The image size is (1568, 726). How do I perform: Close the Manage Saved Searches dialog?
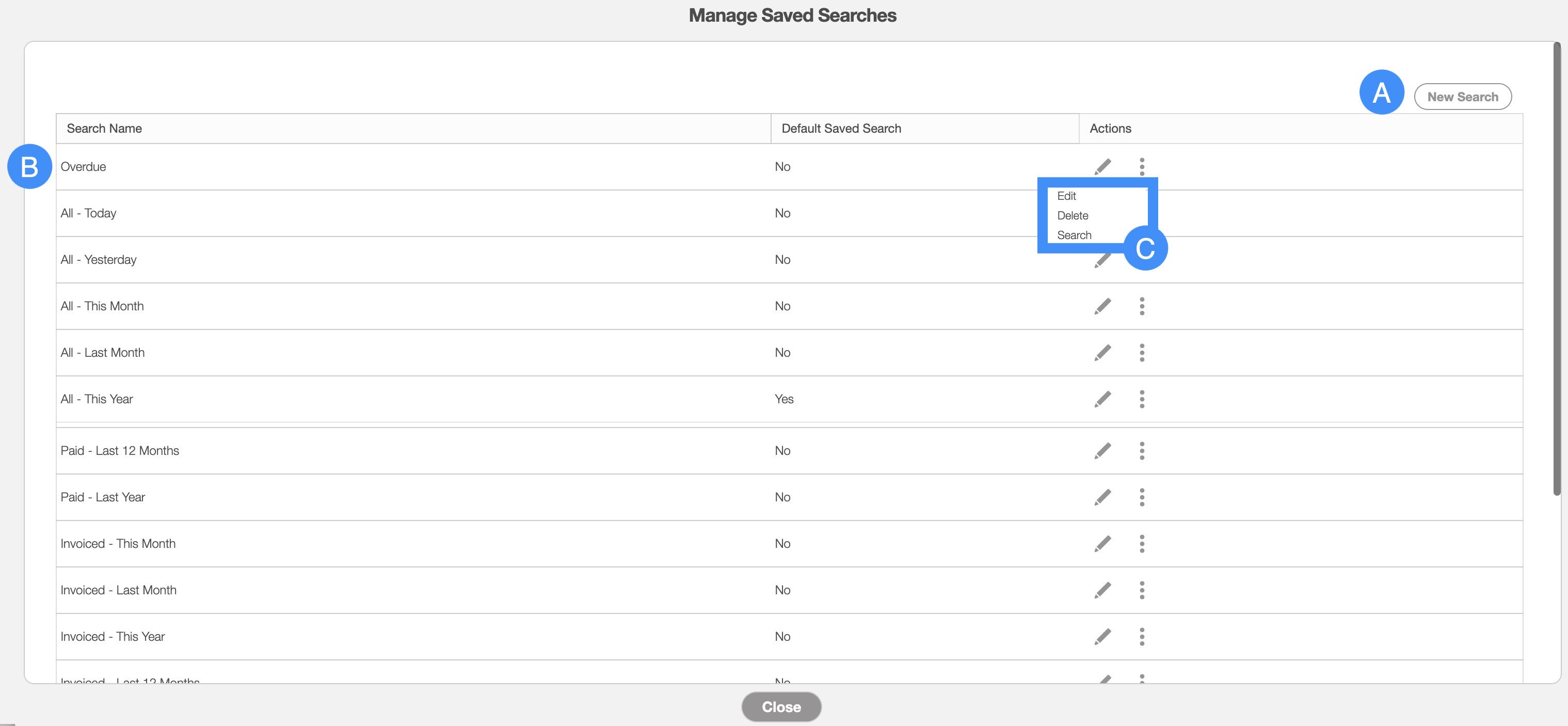point(781,706)
